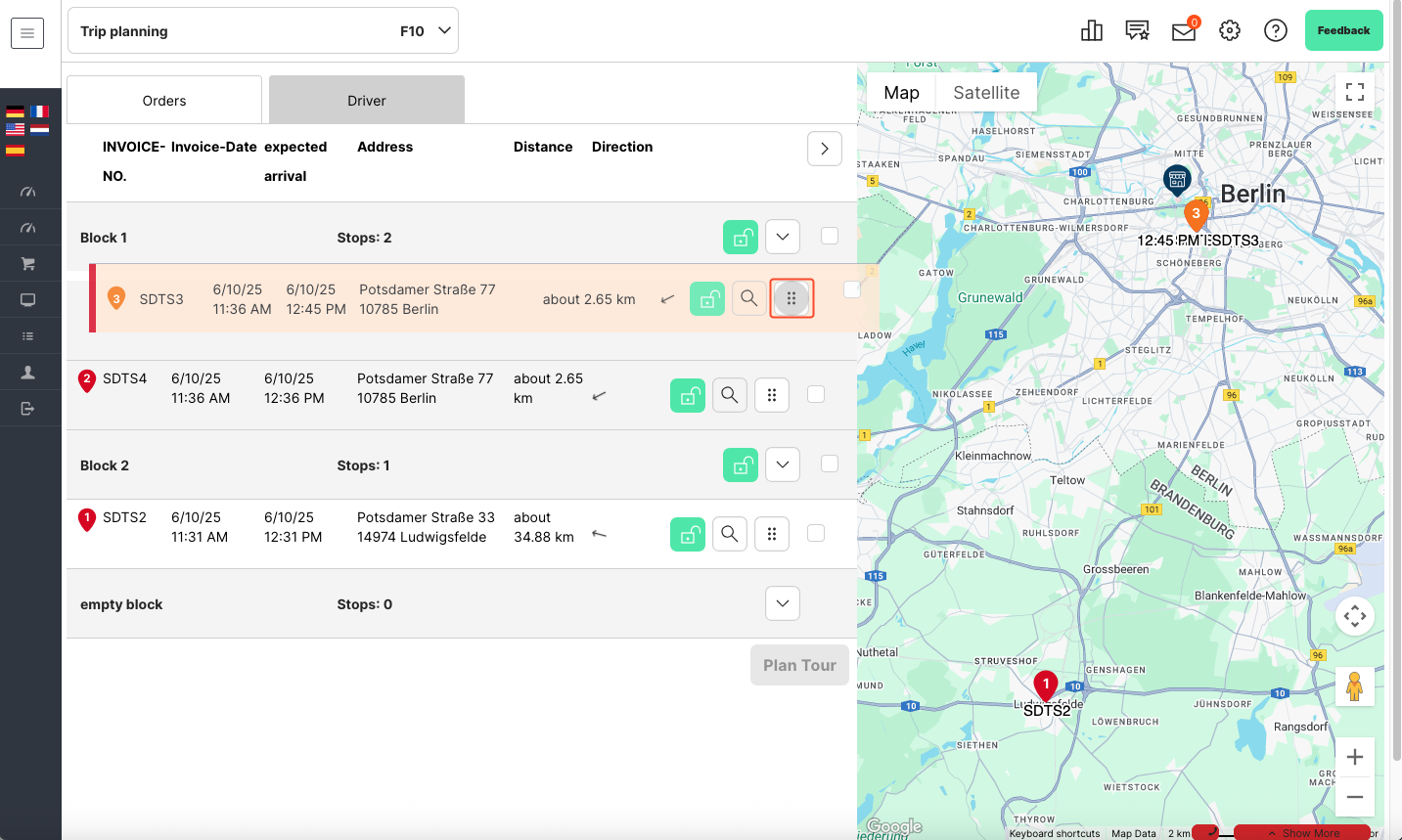Click the red marker 1 at Ludwigsfelde

[x=1046, y=685]
